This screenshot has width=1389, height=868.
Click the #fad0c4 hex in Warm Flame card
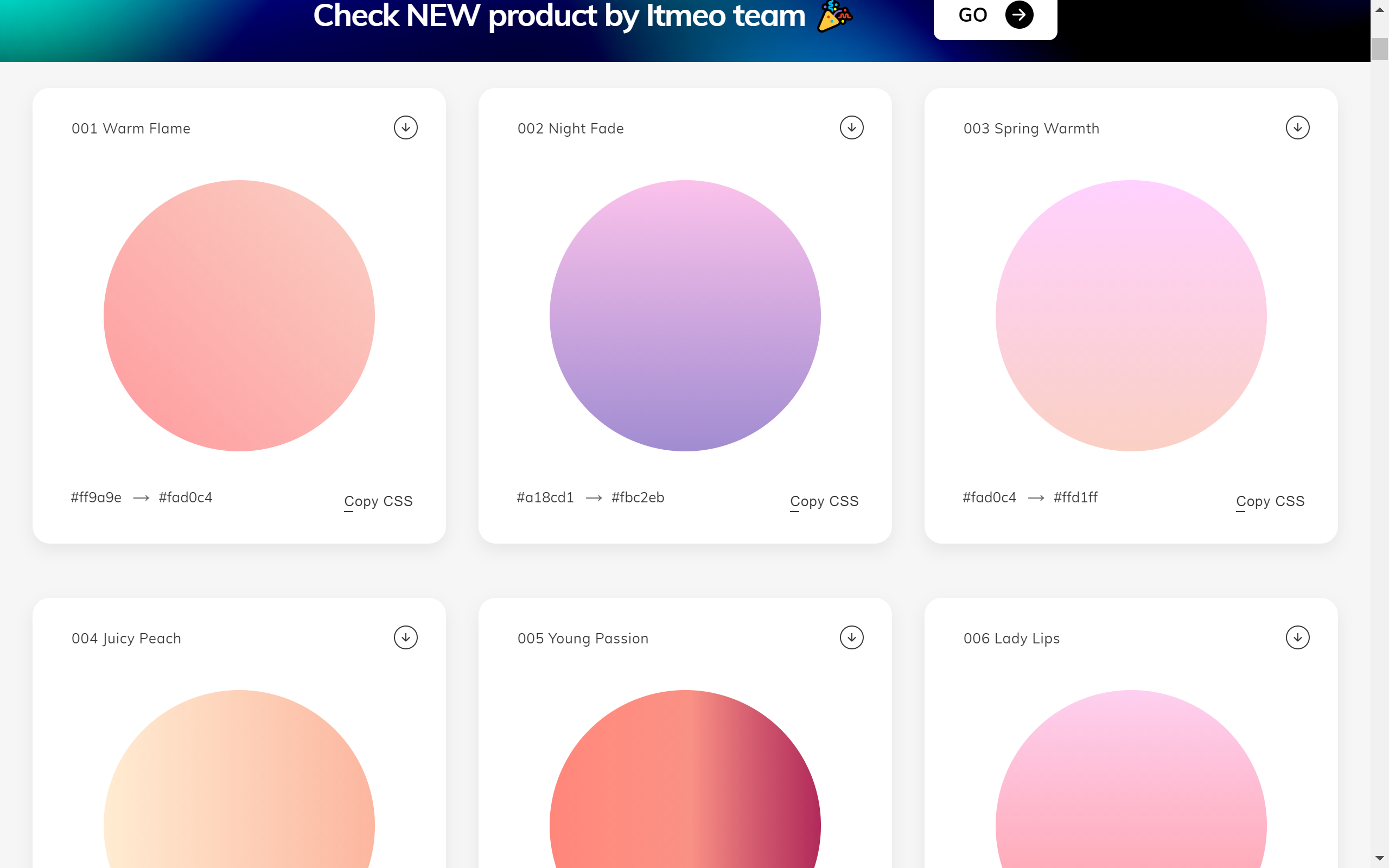[186, 497]
